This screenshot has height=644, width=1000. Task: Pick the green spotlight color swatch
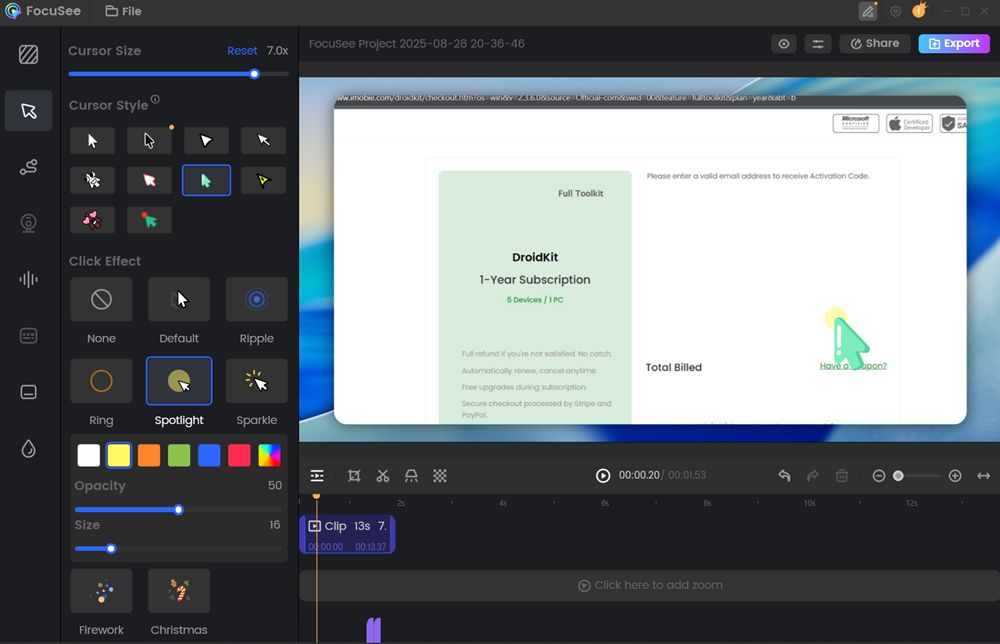tap(179, 455)
